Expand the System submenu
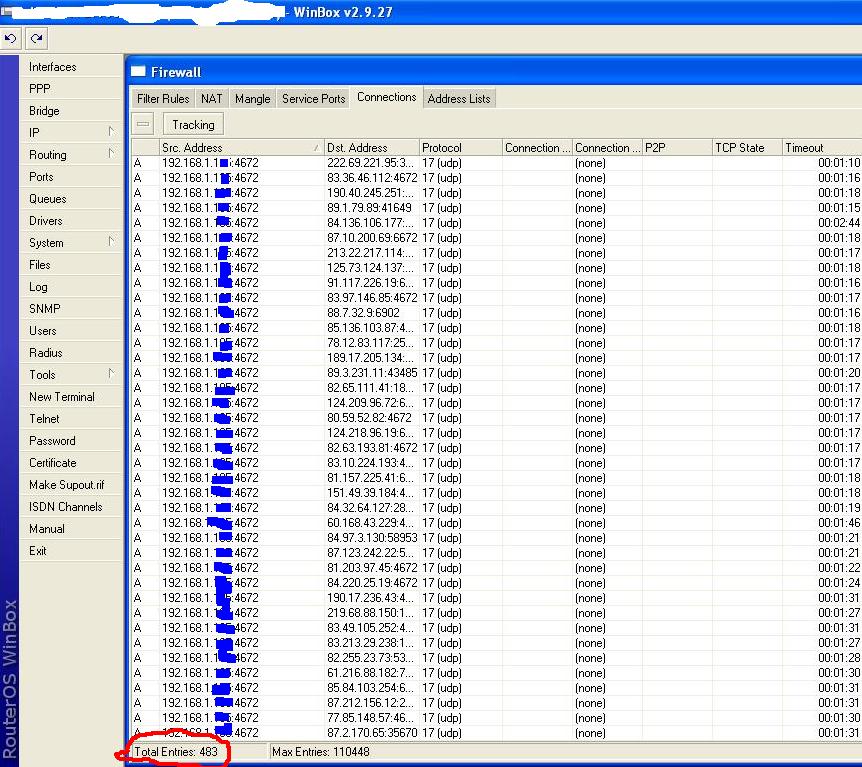The width and height of the screenshot is (862, 767). 111,242
